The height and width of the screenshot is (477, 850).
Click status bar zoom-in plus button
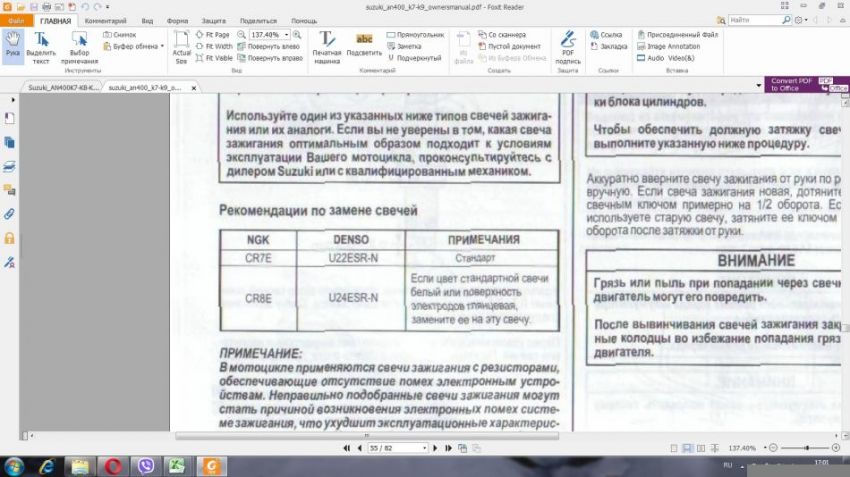point(835,448)
